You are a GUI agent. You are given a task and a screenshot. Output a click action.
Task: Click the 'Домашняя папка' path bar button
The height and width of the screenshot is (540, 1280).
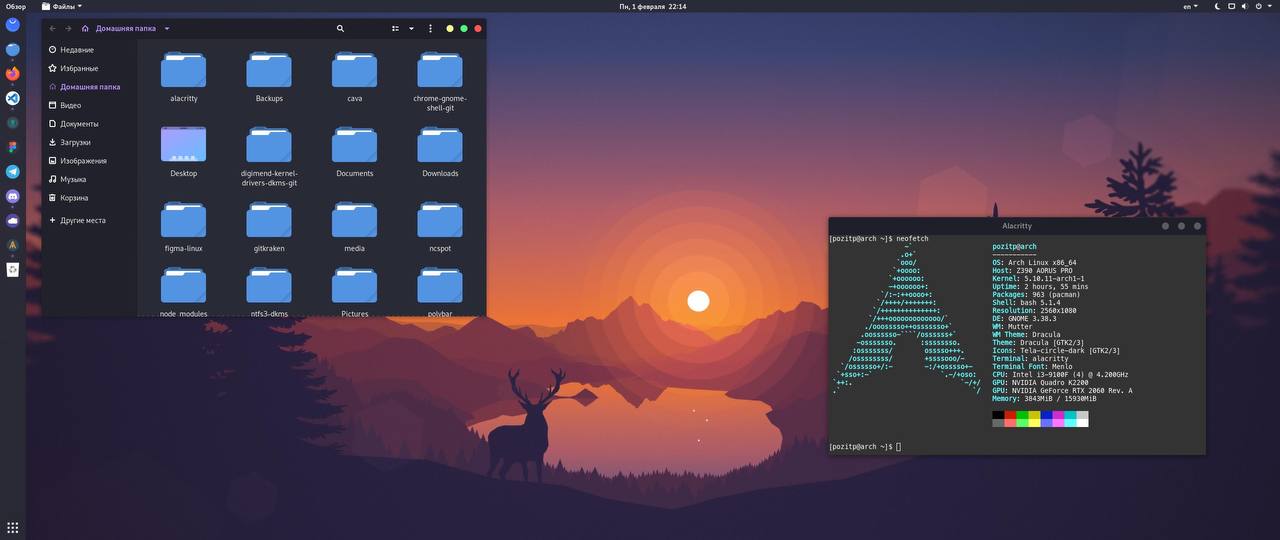[x=119, y=28]
